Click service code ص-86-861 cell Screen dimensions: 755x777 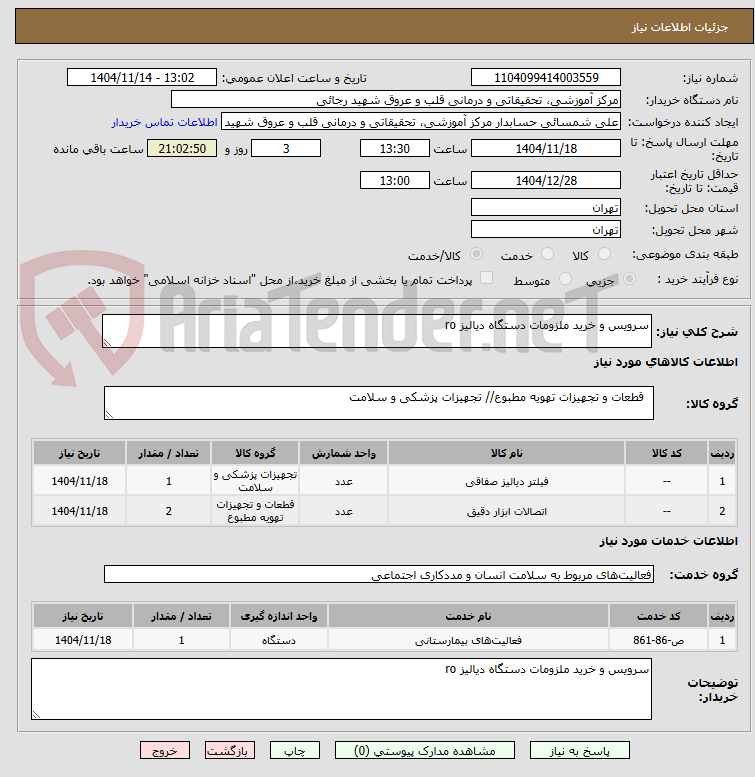click(658, 640)
